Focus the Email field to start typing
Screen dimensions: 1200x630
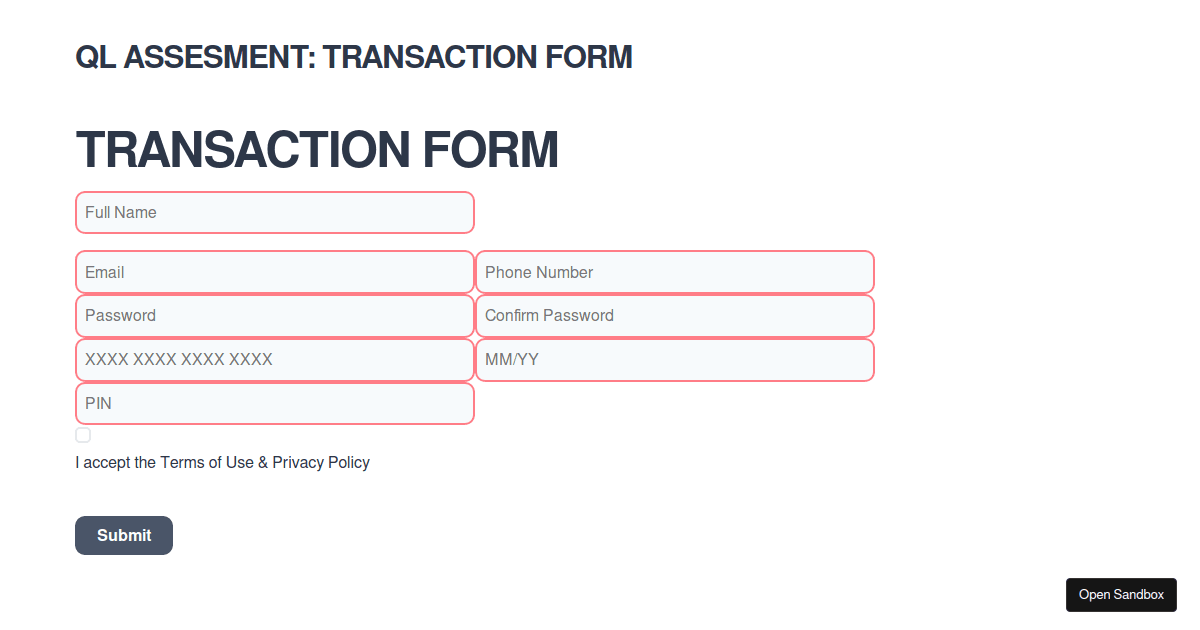[x=275, y=271]
